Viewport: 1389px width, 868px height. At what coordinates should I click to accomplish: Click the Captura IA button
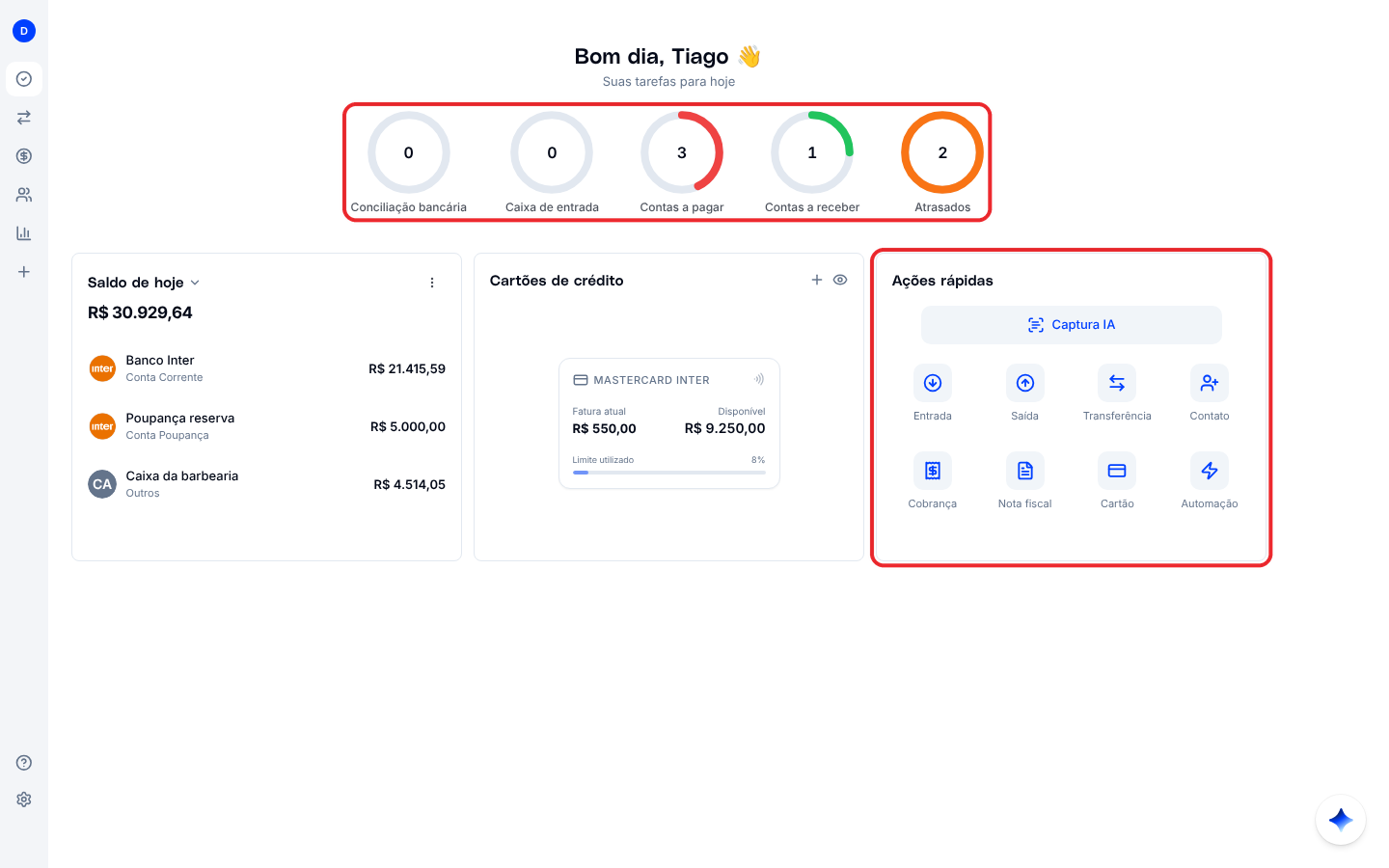tap(1072, 325)
